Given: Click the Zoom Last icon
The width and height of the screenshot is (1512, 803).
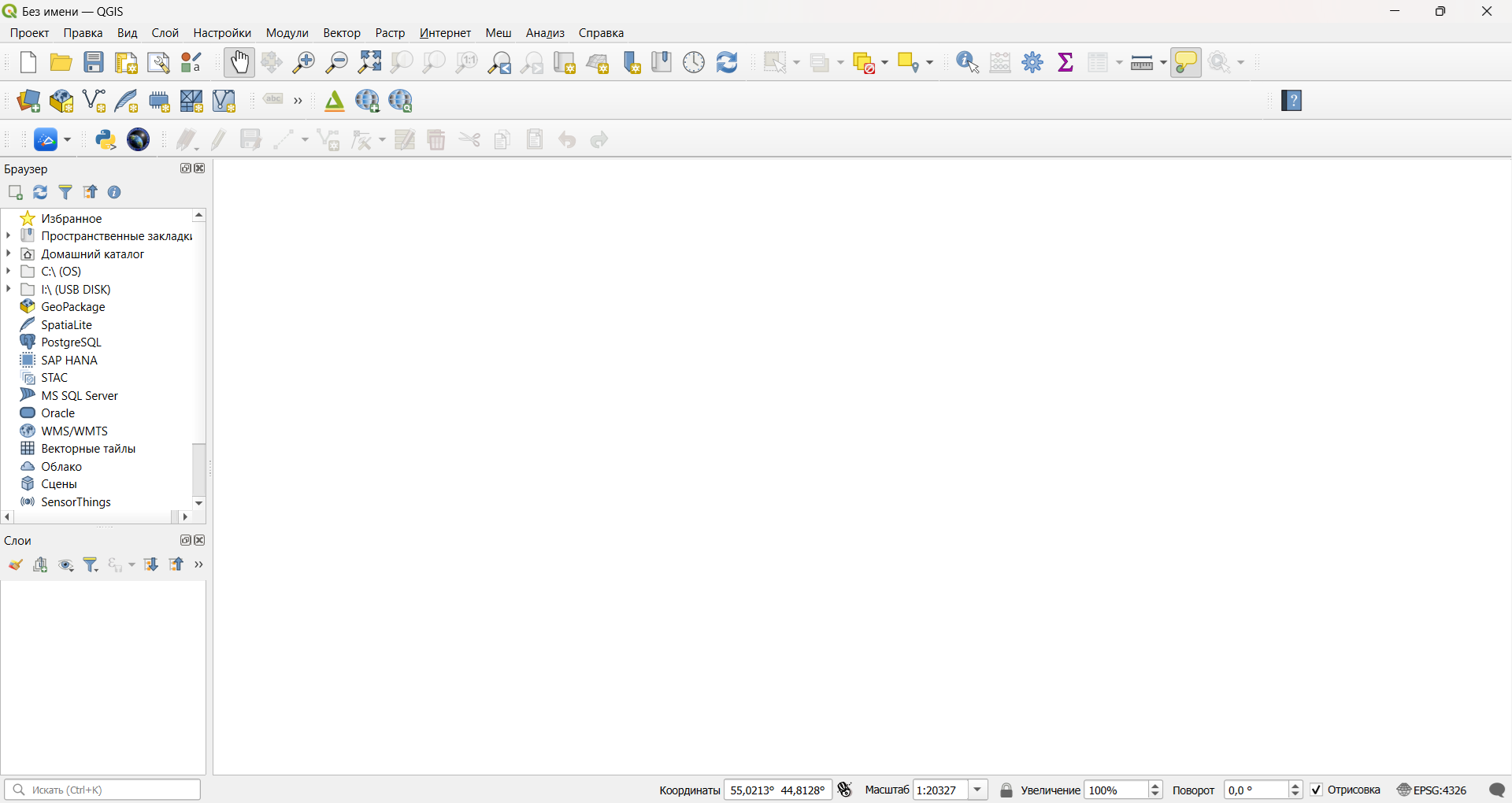Looking at the screenshot, I should (500, 62).
